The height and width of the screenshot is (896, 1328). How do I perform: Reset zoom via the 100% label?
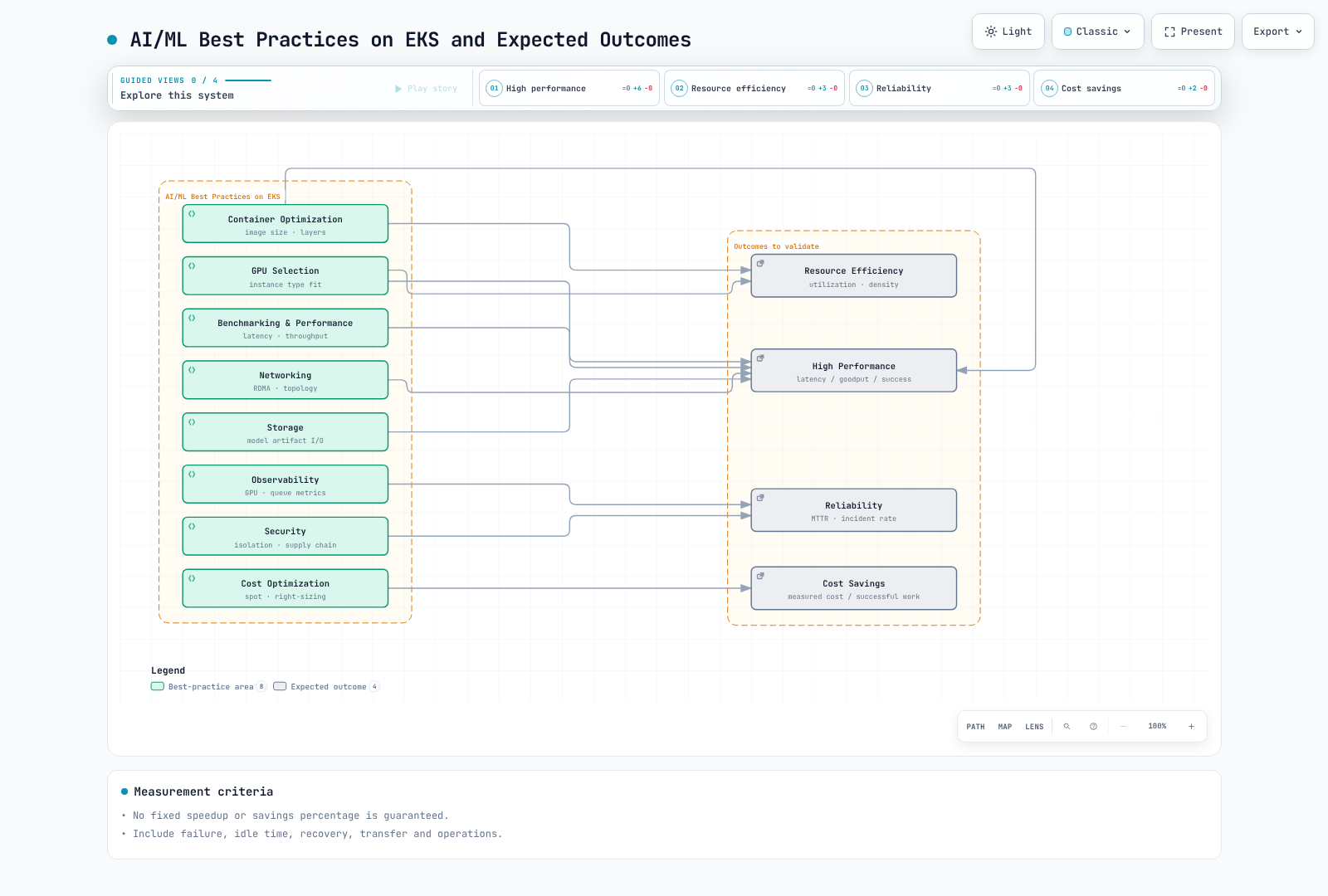coord(1157,727)
